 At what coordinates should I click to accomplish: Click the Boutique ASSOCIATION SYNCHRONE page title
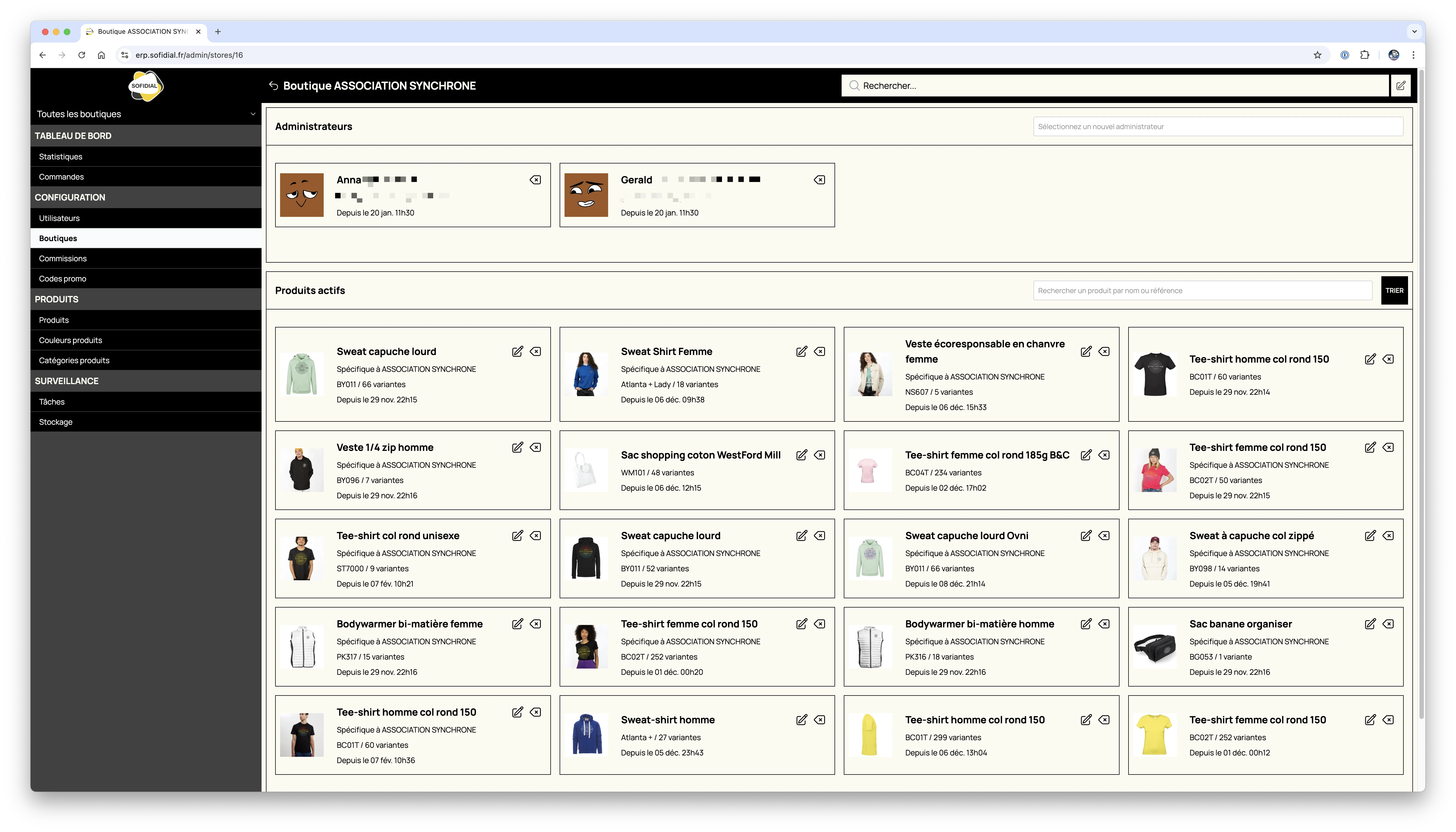(x=380, y=86)
